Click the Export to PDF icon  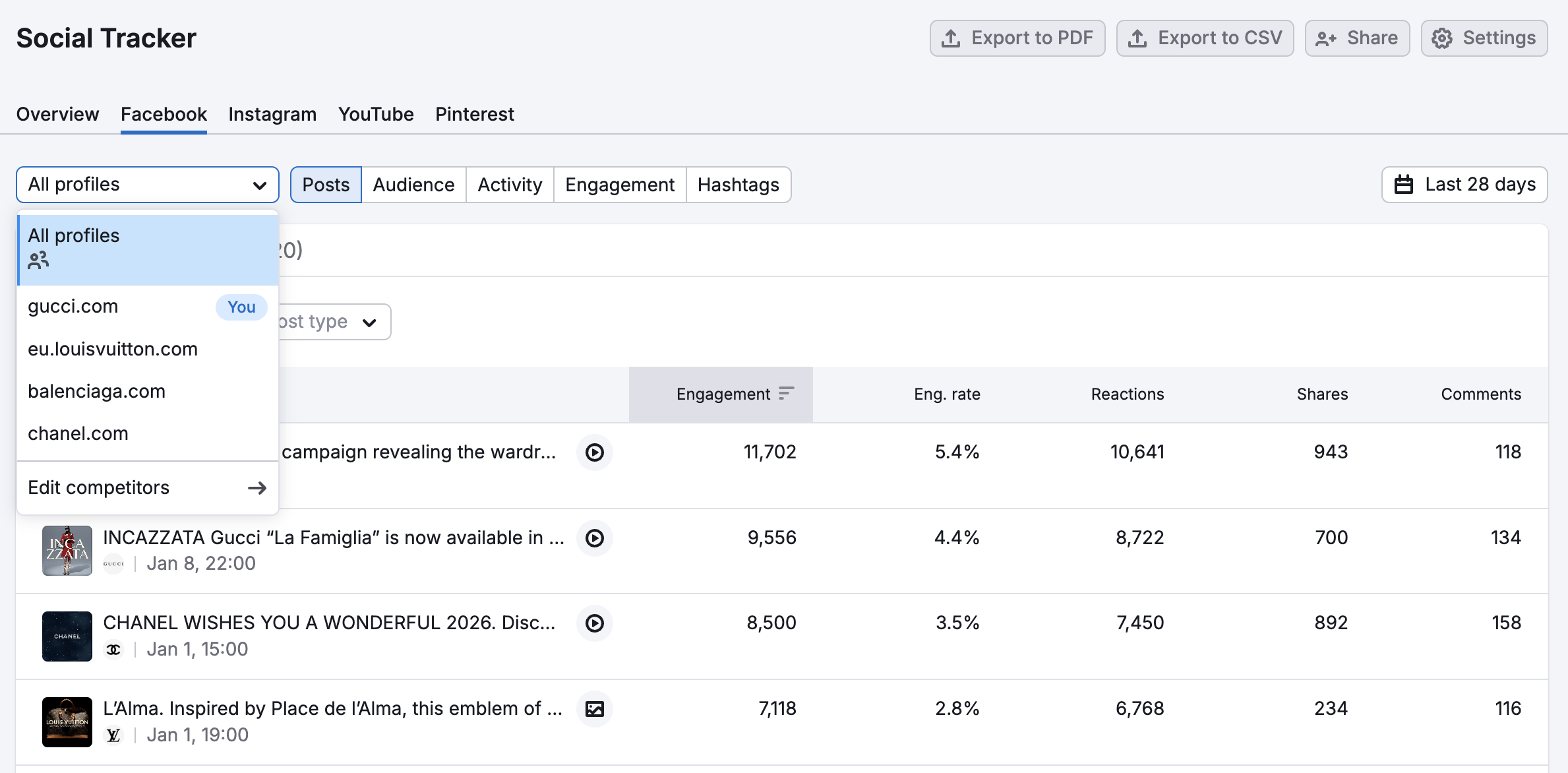pyautogui.click(x=951, y=38)
